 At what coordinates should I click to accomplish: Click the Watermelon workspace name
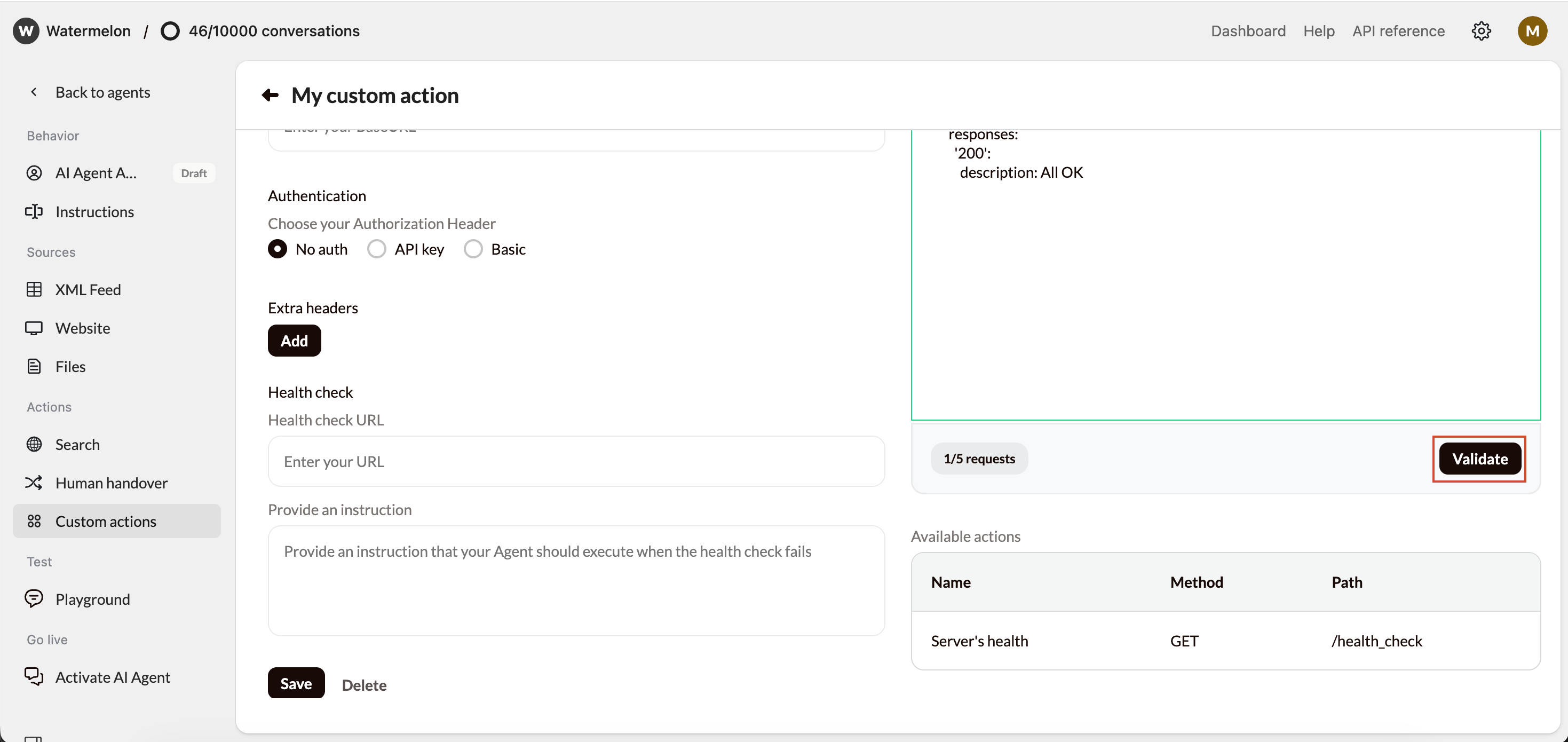coord(88,31)
